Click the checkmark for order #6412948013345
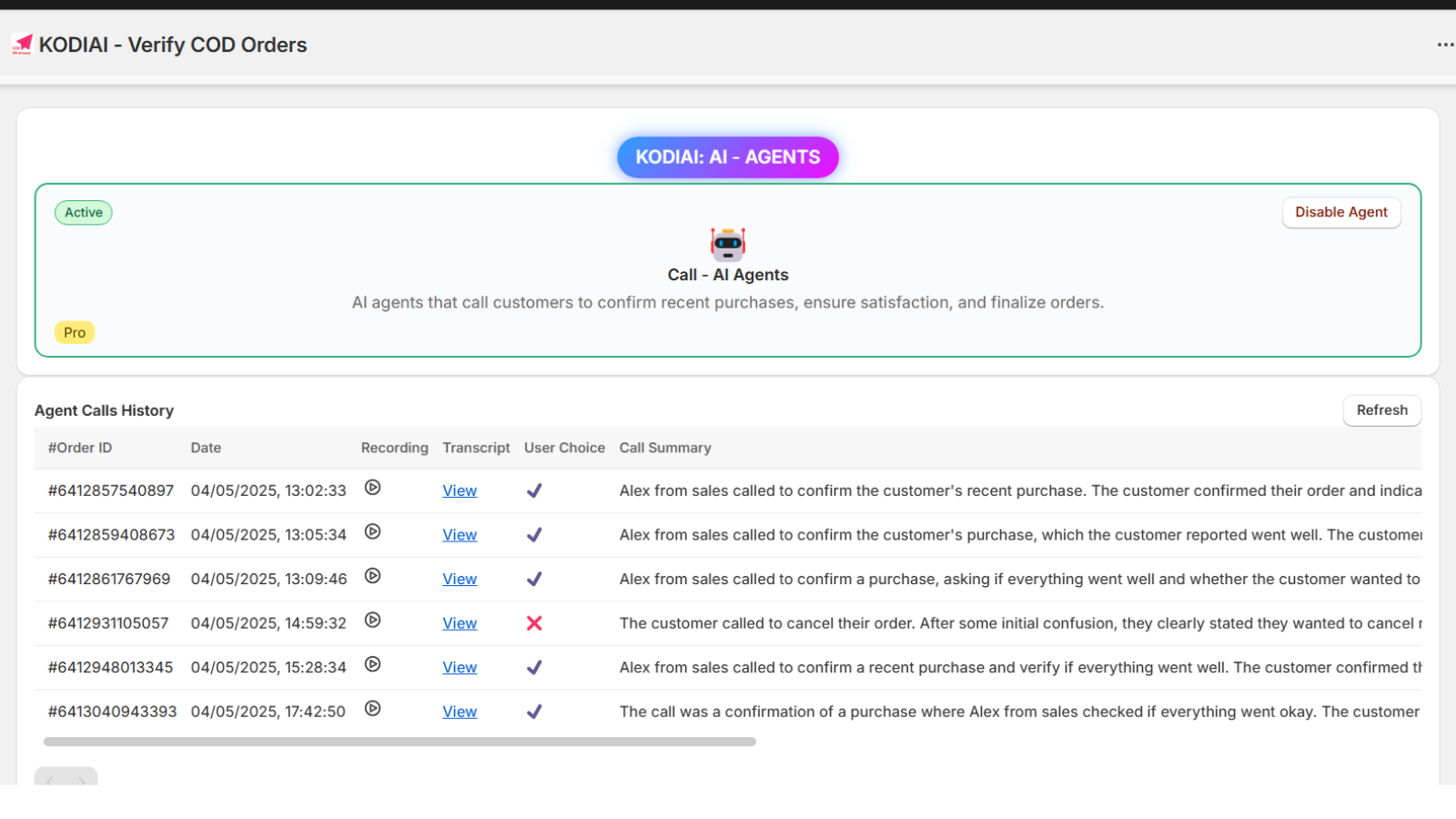The height and width of the screenshot is (819, 1456). [534, 667]
